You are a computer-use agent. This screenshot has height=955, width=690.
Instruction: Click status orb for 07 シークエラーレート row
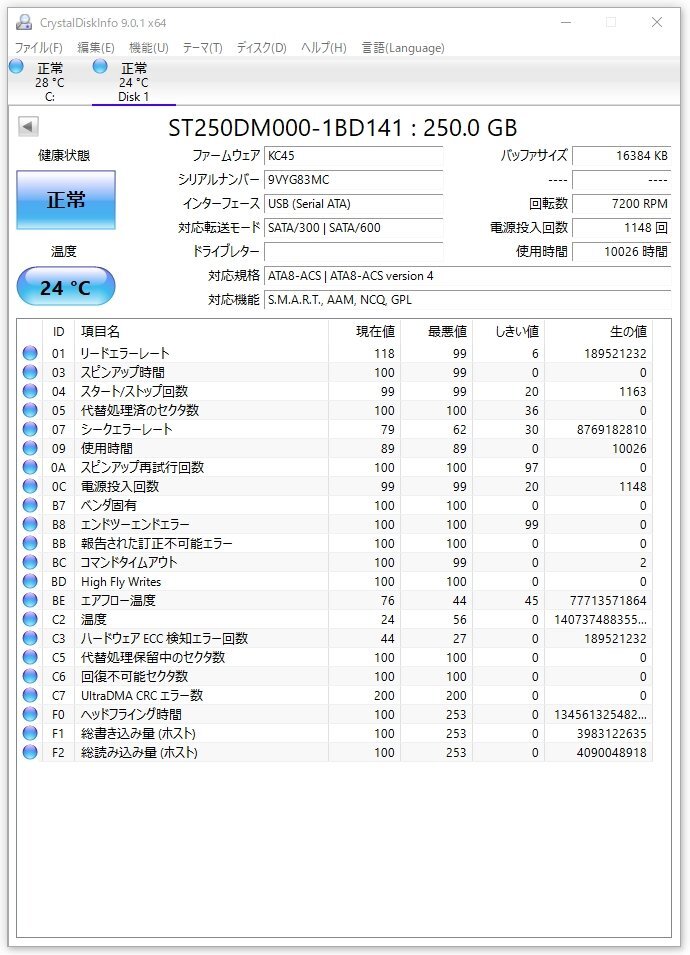click(30, 429)
